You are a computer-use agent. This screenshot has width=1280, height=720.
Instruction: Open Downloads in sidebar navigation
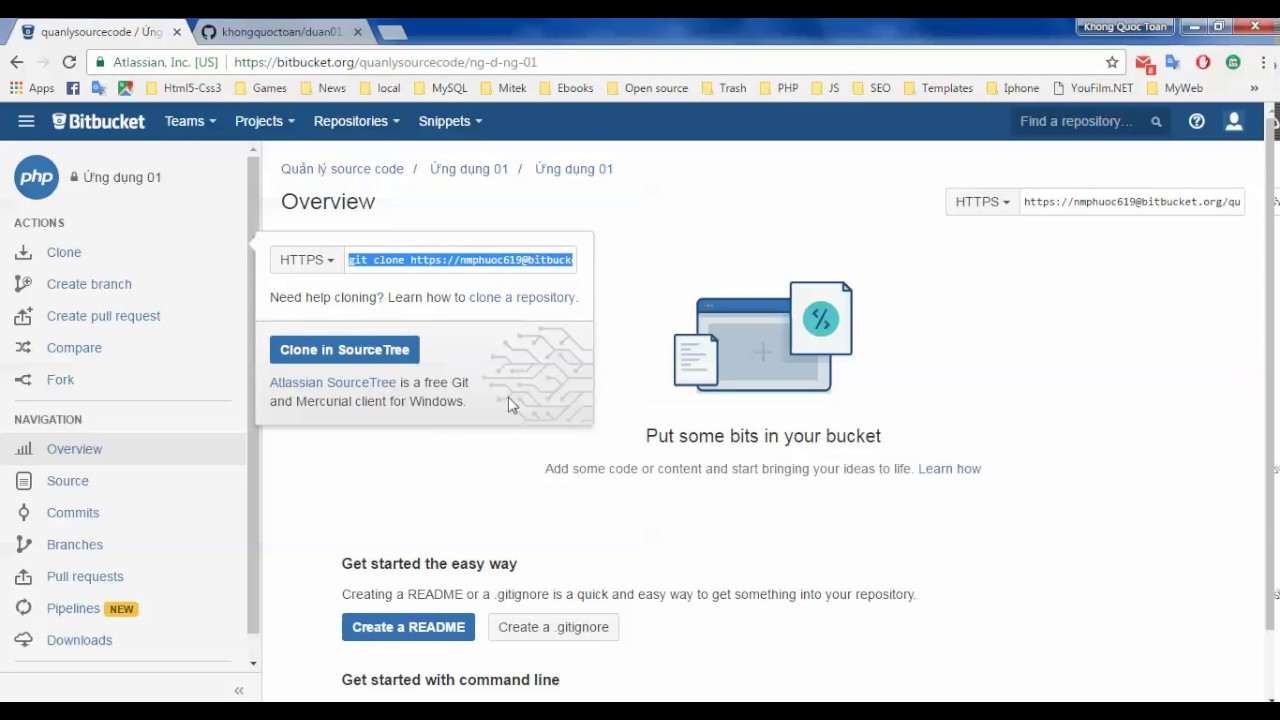[79, 640]
